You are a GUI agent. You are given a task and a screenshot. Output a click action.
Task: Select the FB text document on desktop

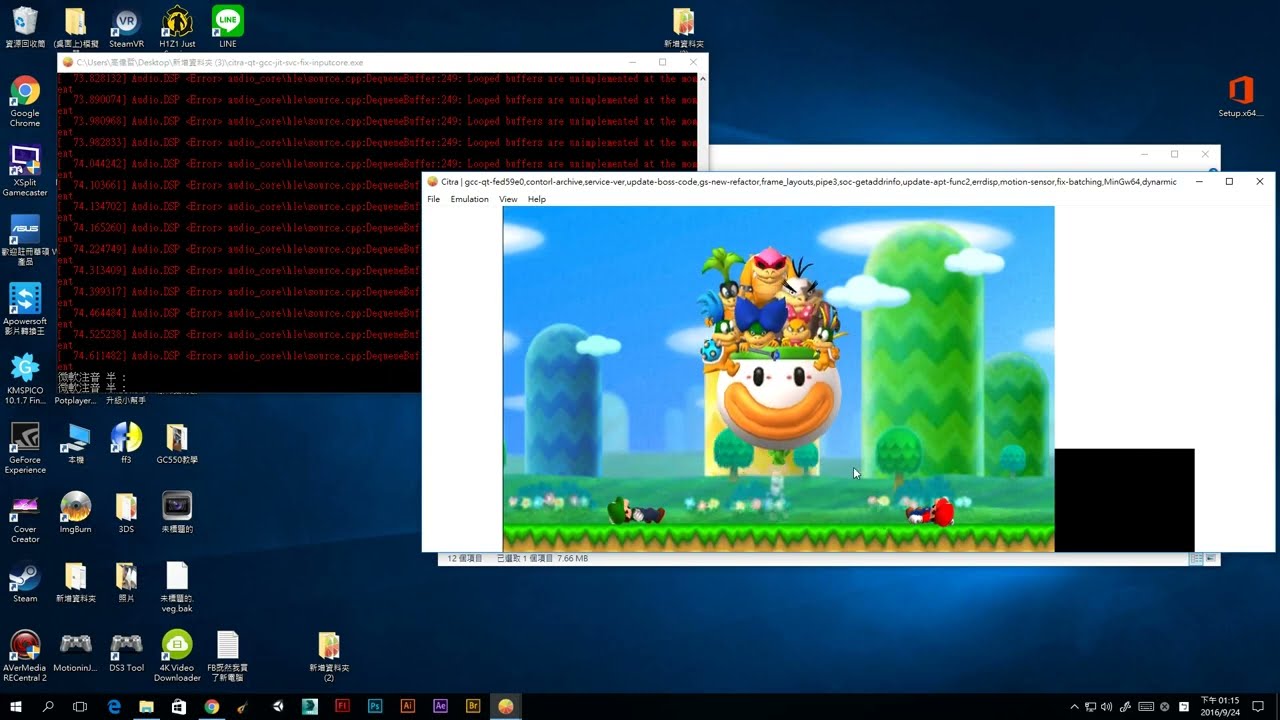(x=228, y=656)
